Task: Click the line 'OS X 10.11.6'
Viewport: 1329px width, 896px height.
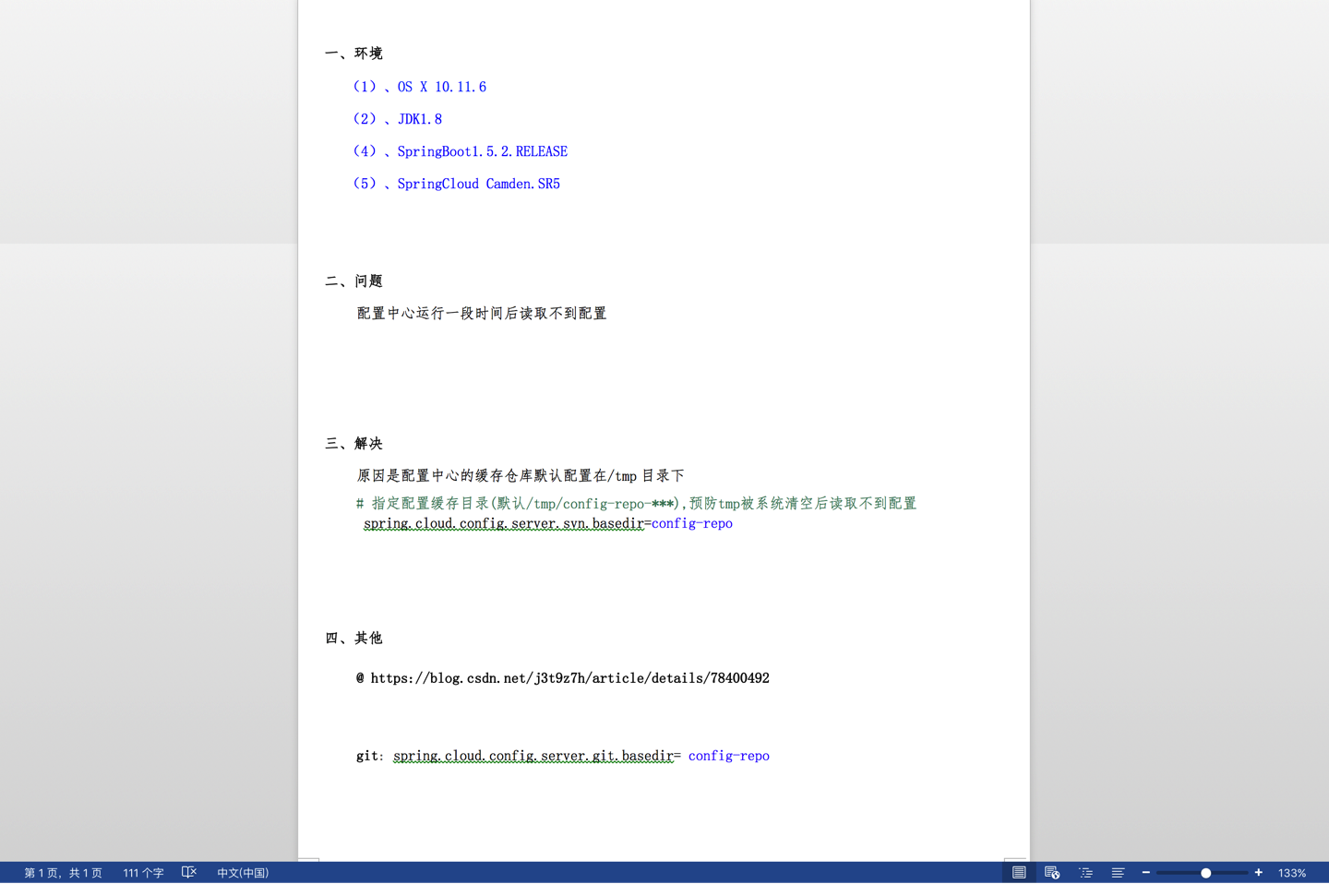Action: [442, 87]
